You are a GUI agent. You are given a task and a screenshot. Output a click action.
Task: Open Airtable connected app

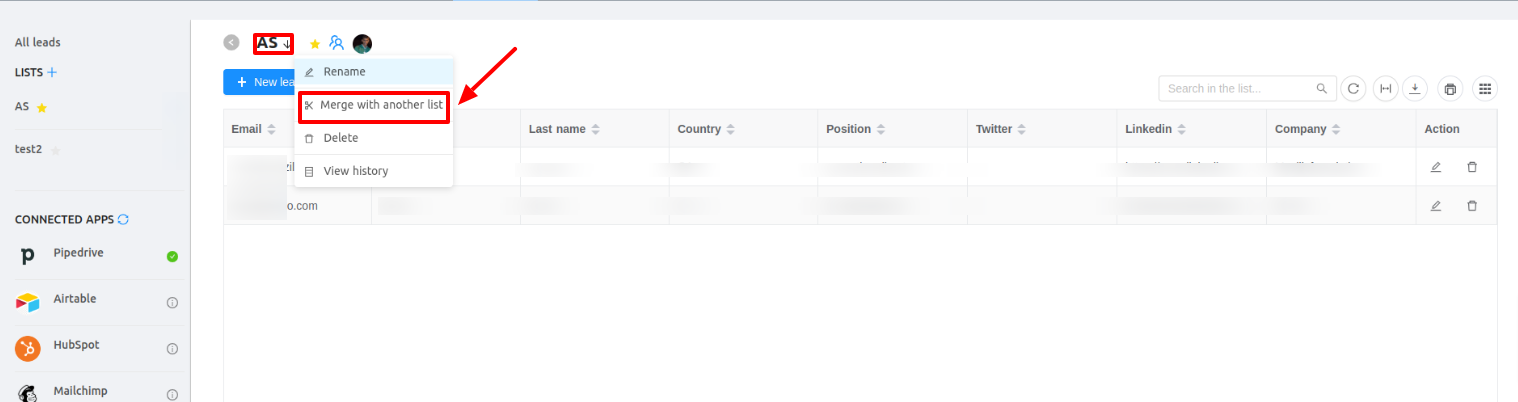coord(75,299)
